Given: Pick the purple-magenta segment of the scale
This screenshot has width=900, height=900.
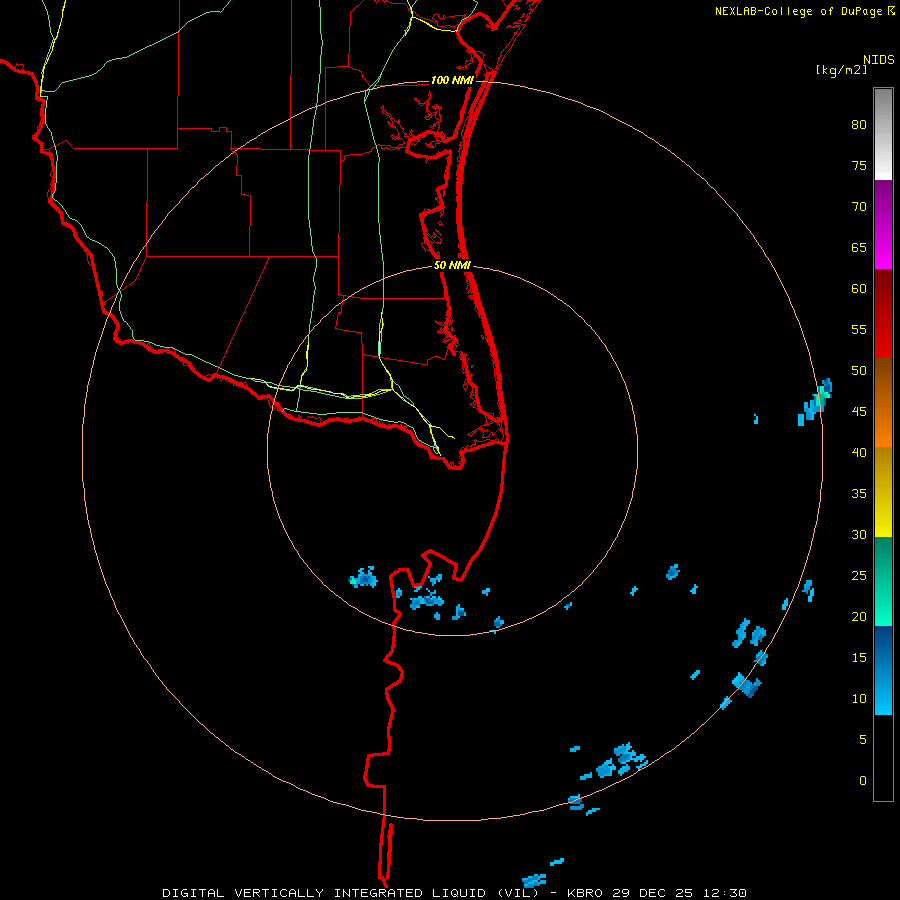Looking at the screenshot, I should (883, 224).
